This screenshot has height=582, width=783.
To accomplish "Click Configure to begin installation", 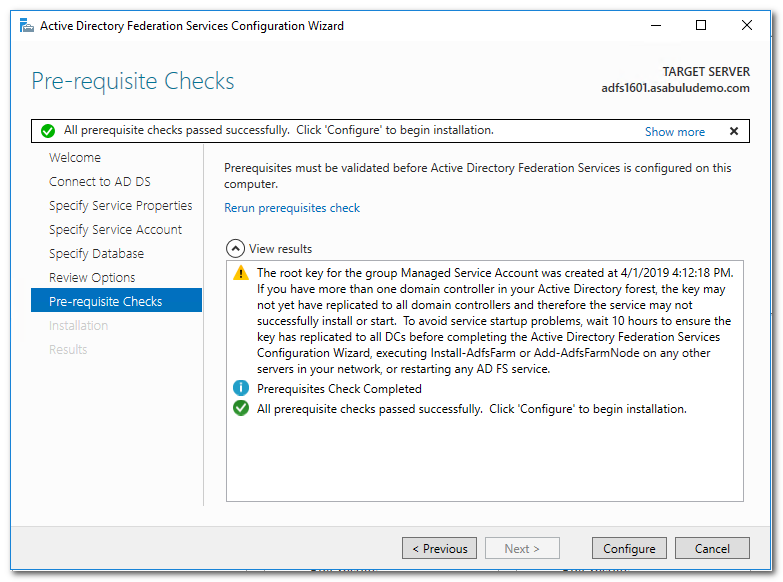I will point(629,548).
